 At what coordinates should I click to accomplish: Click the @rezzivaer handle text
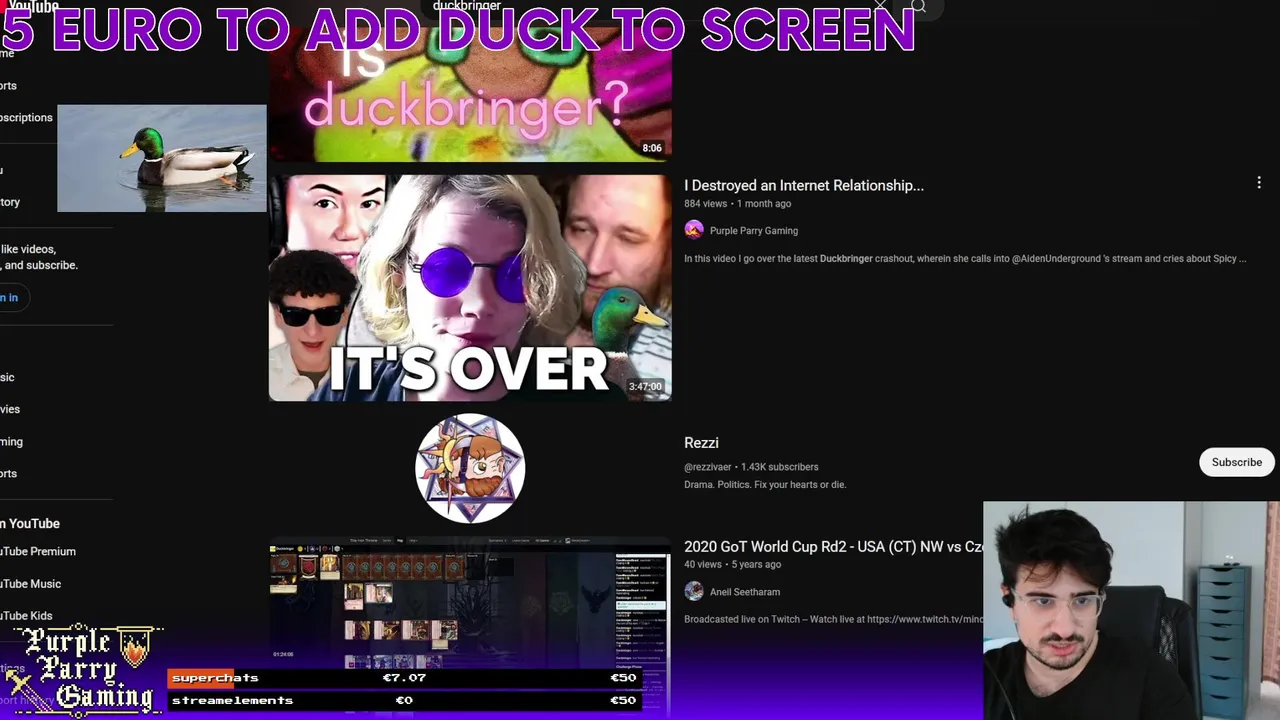[707, 467]
